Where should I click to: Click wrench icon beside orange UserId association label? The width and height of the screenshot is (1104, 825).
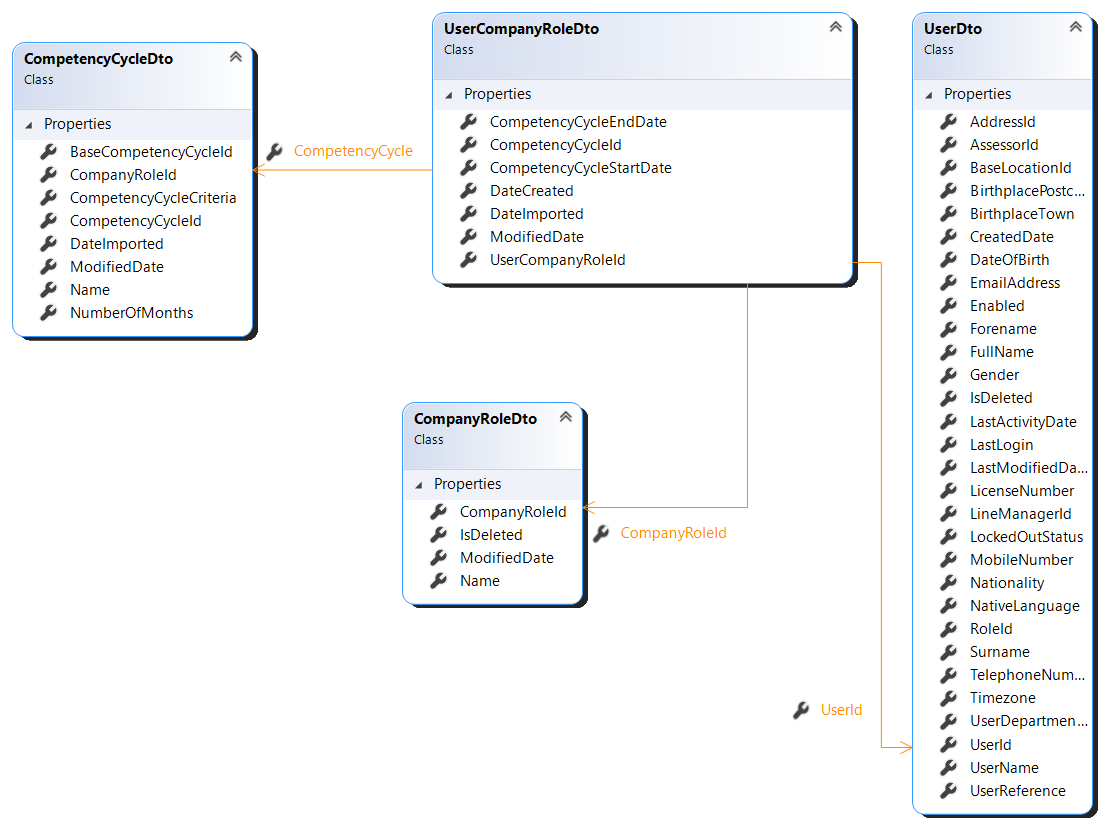pos(801,710)
